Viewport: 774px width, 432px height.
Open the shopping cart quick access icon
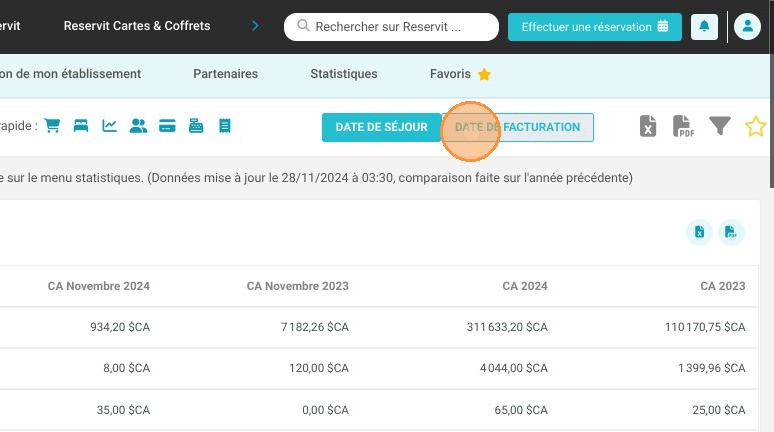52,126
